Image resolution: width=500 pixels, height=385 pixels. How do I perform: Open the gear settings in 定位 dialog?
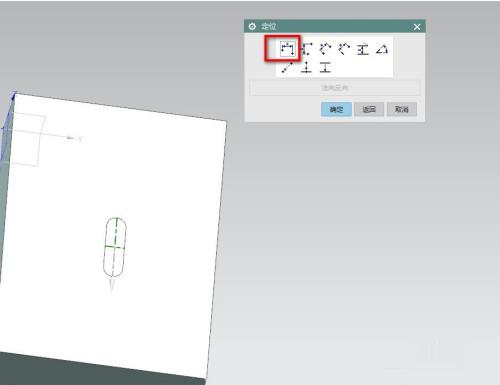(252, 26)
